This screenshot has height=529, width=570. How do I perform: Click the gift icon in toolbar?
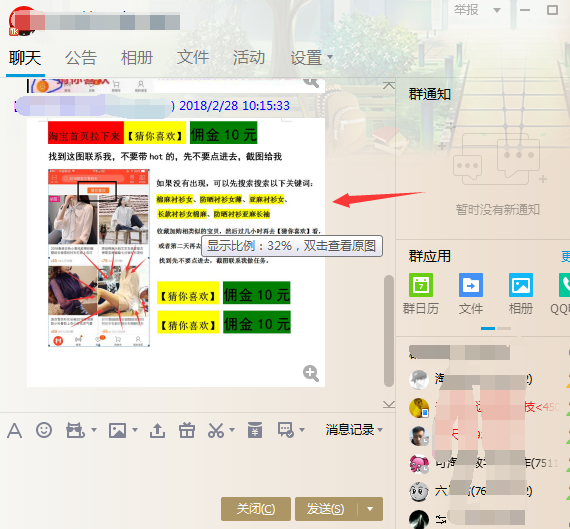(x=187, y=430)
